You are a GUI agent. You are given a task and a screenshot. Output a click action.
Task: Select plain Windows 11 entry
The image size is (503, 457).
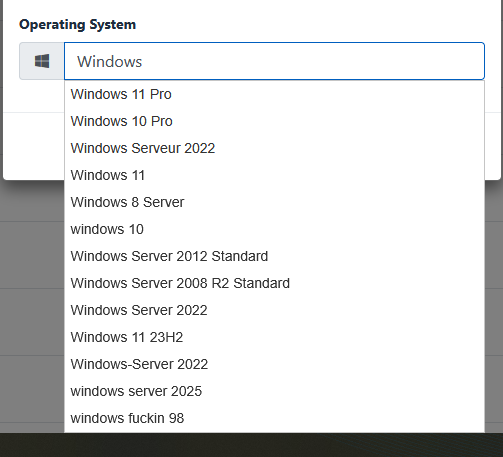pos(274,175)
